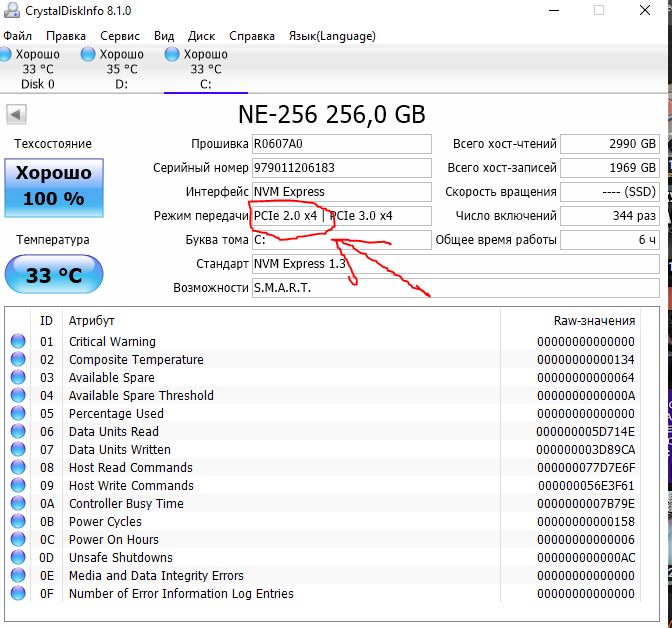The height and width of the screenshot is (628, 672).
Task: Click the Атрибут column header
Action: pos(92,321)
